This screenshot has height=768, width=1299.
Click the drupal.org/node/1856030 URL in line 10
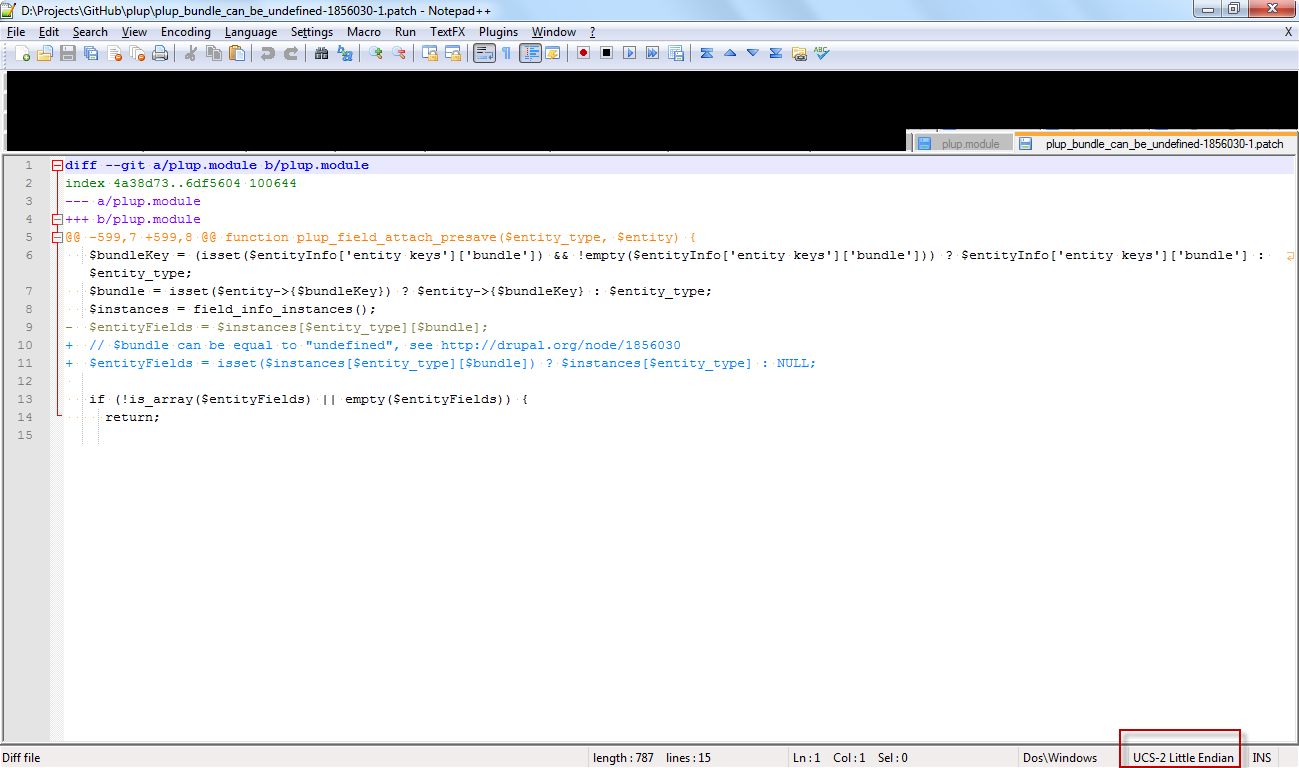[561, 346]
